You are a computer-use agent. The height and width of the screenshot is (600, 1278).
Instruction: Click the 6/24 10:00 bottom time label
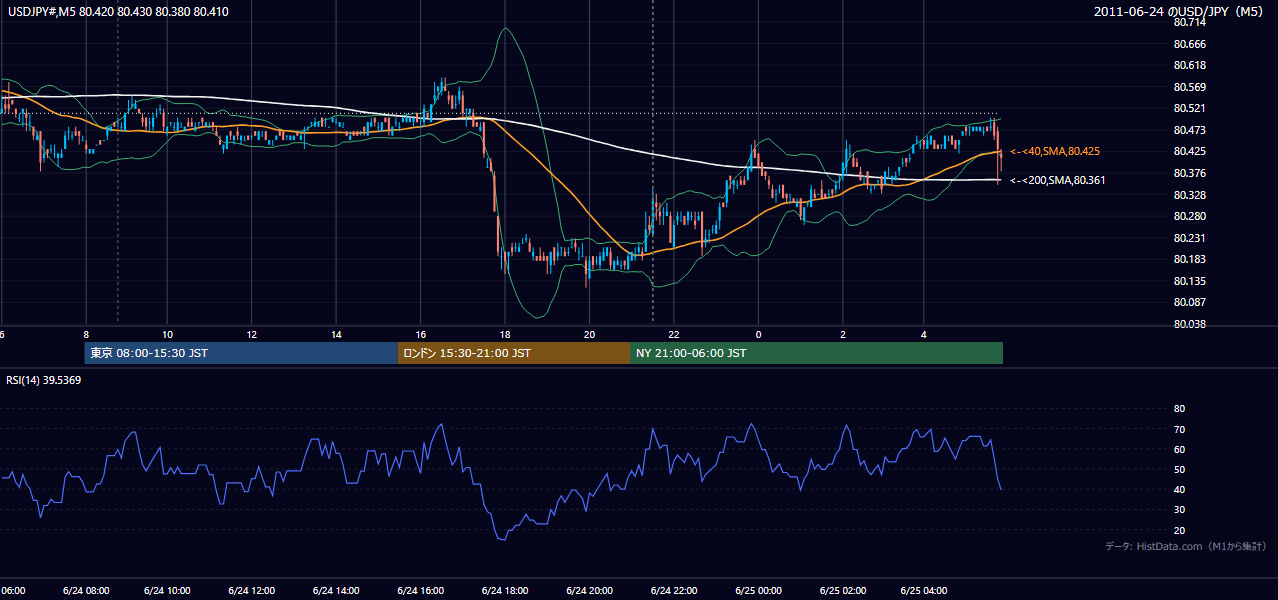(x=167, y=590)
